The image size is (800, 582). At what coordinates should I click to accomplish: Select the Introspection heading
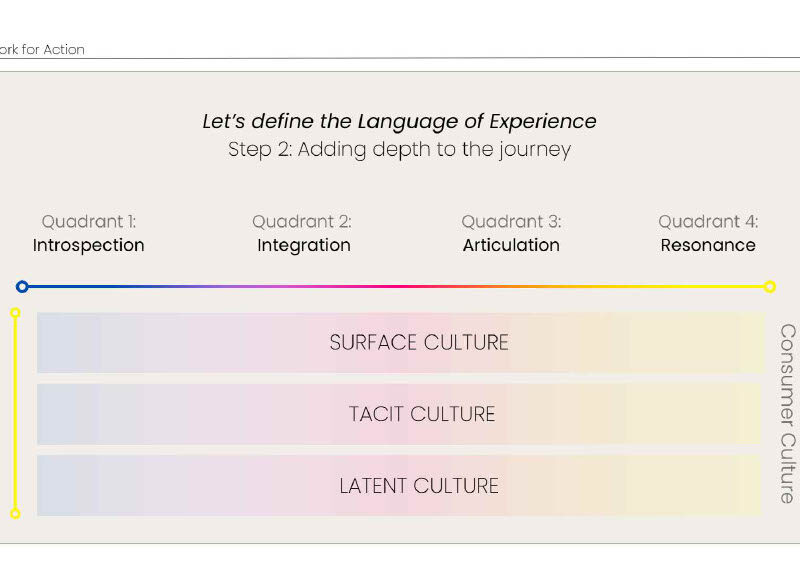(x=89, y=245)
